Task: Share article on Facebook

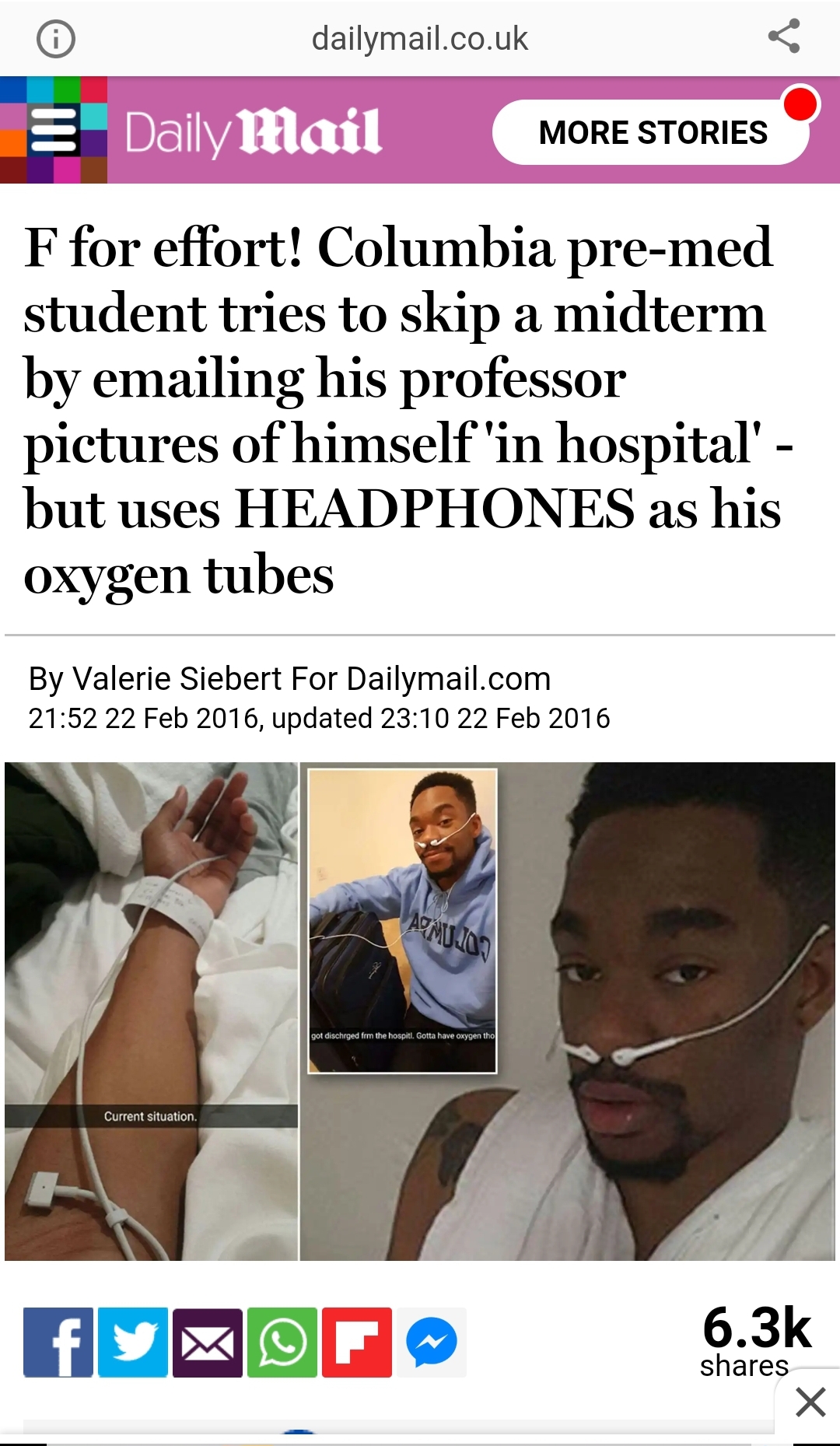Action: 58,1342
